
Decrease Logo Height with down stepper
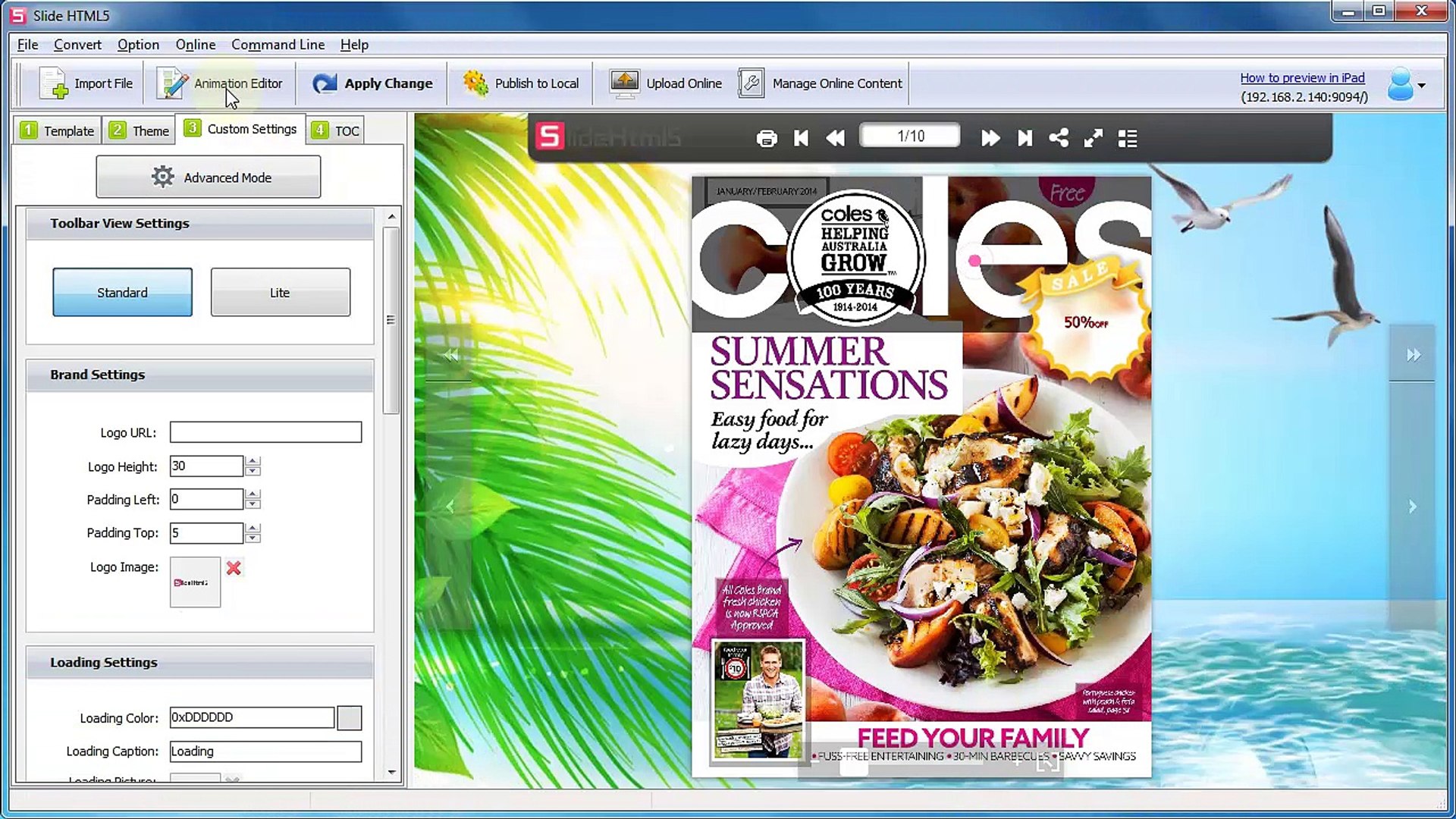click(253, 471)
